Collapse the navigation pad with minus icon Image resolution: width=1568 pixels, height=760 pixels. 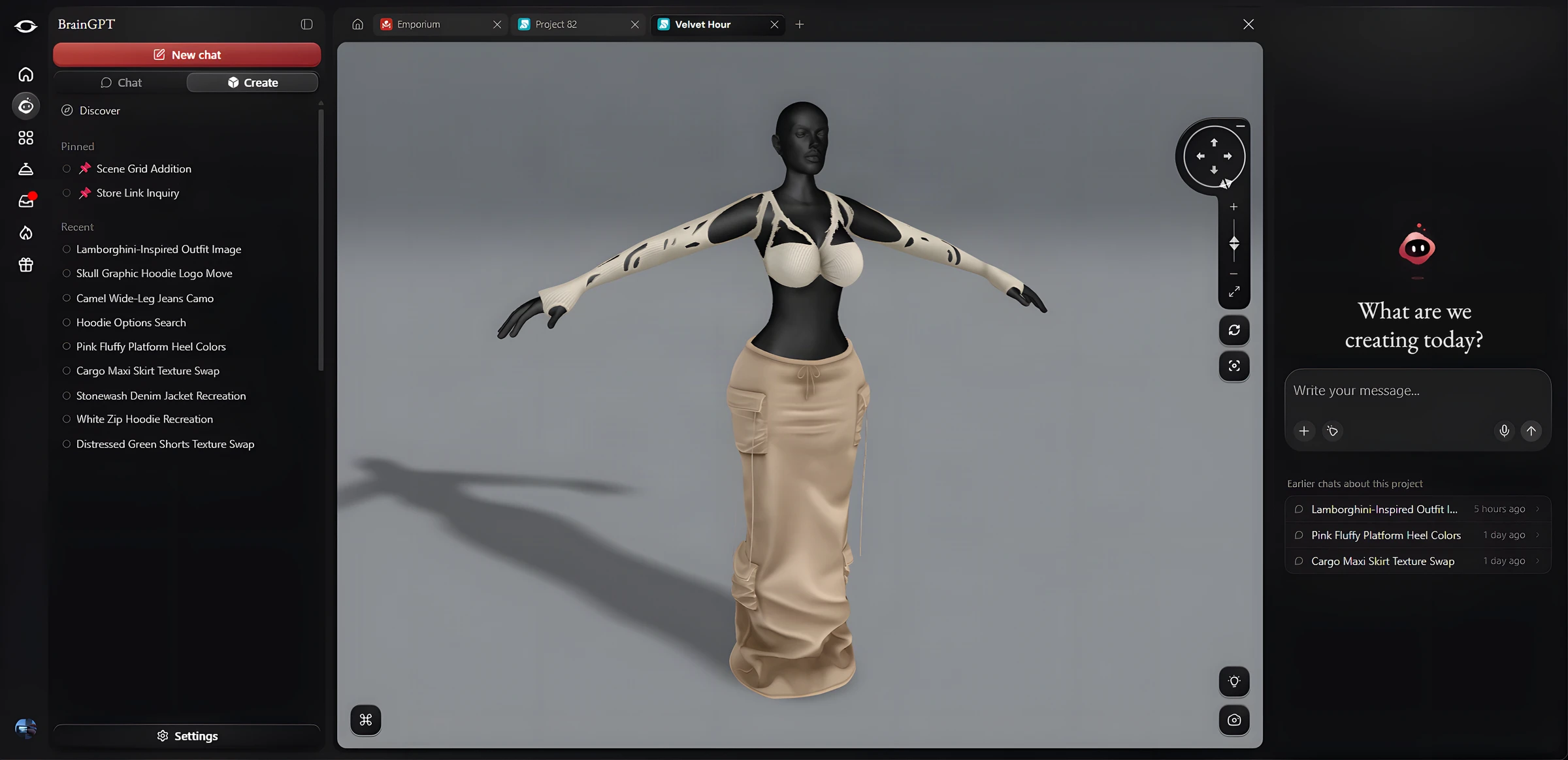click(x=1240, y=125)
